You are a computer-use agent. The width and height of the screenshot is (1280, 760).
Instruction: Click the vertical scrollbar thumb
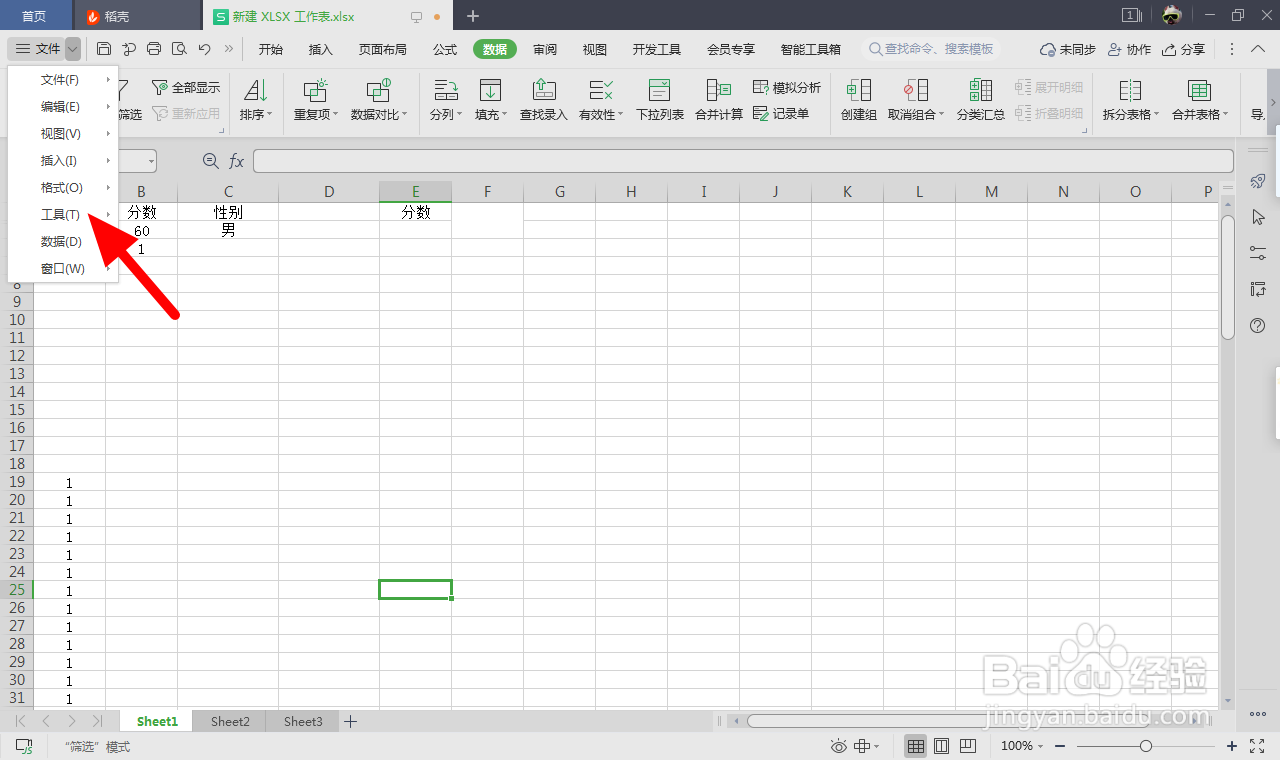coord(1227,277)
